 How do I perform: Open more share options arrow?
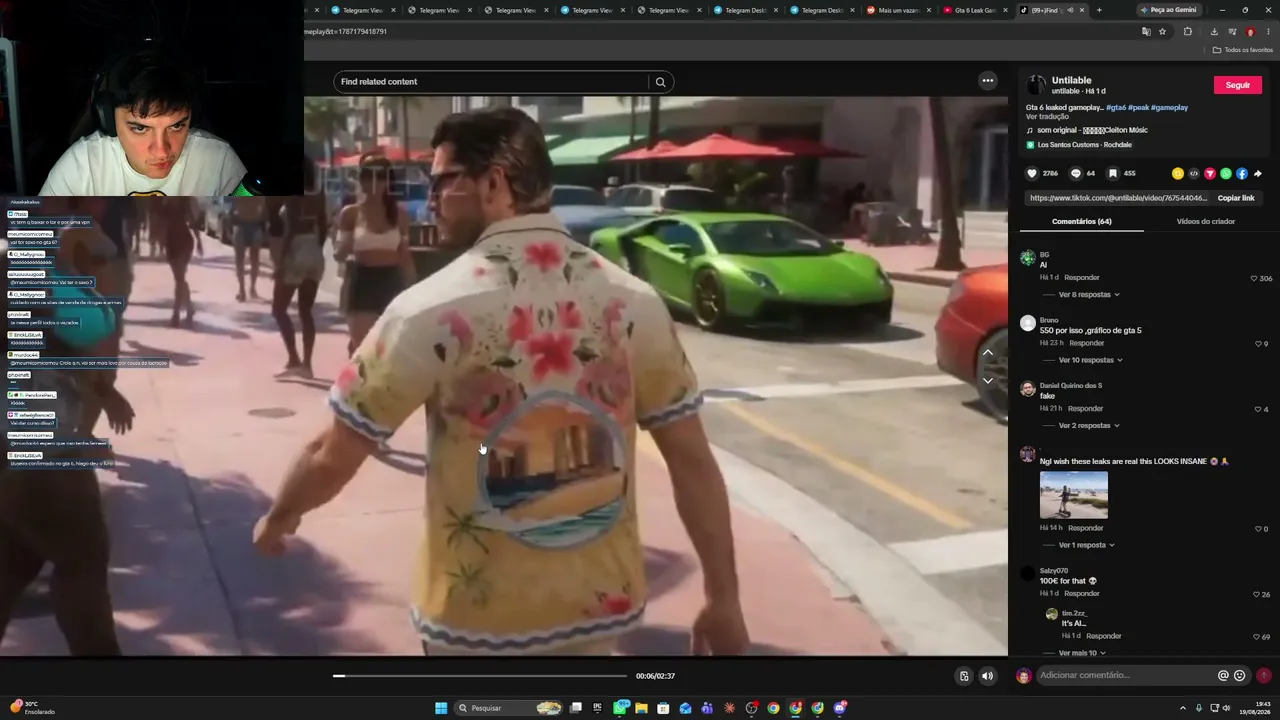[1258, 173]
